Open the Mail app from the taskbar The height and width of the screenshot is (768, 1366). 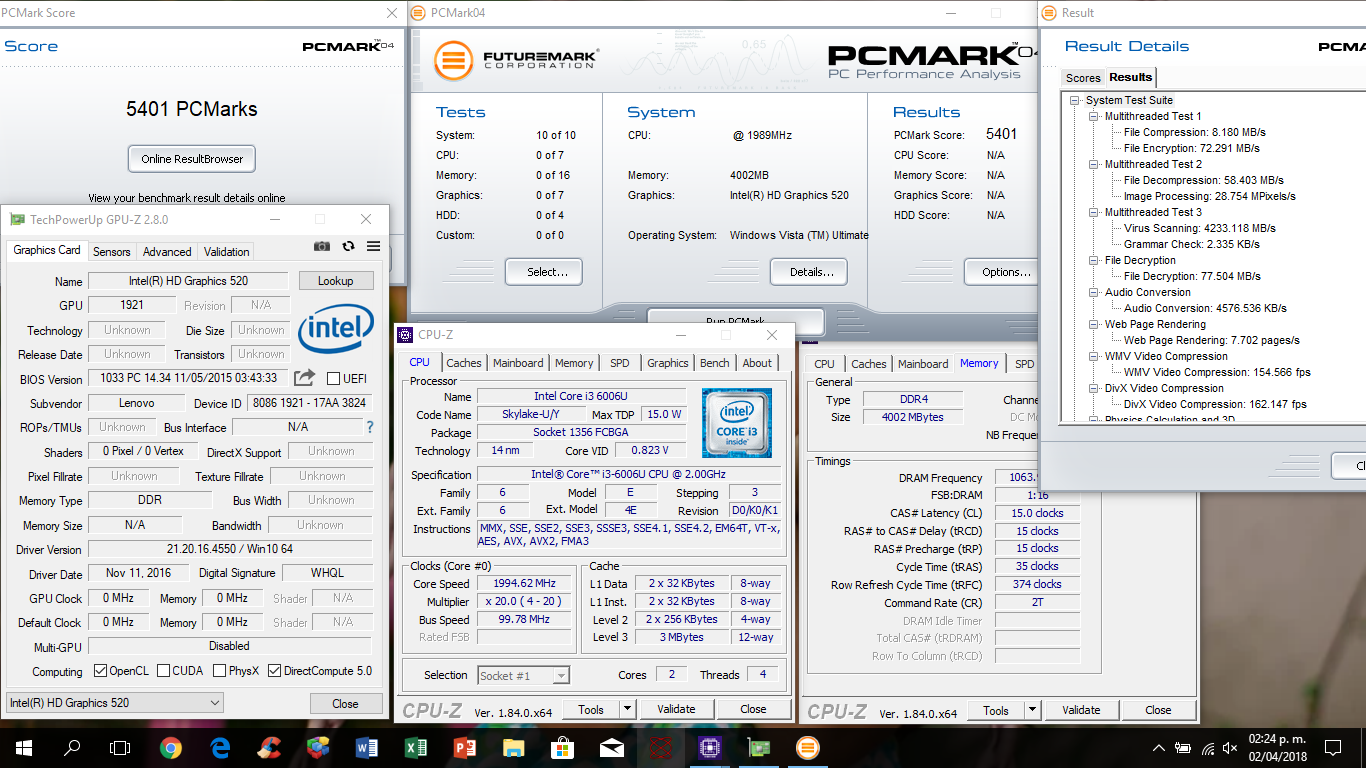[611, 747]
